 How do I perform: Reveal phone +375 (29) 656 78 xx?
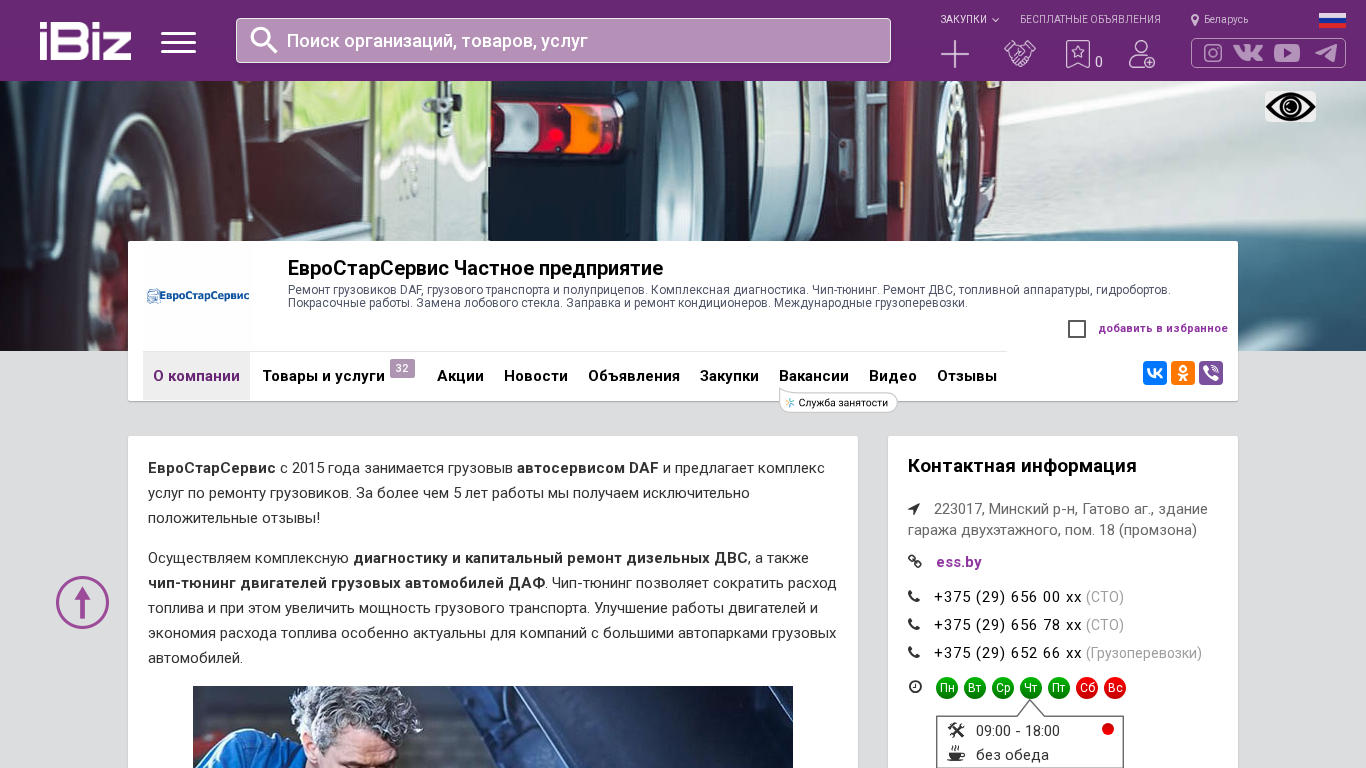coord(1008,625)
